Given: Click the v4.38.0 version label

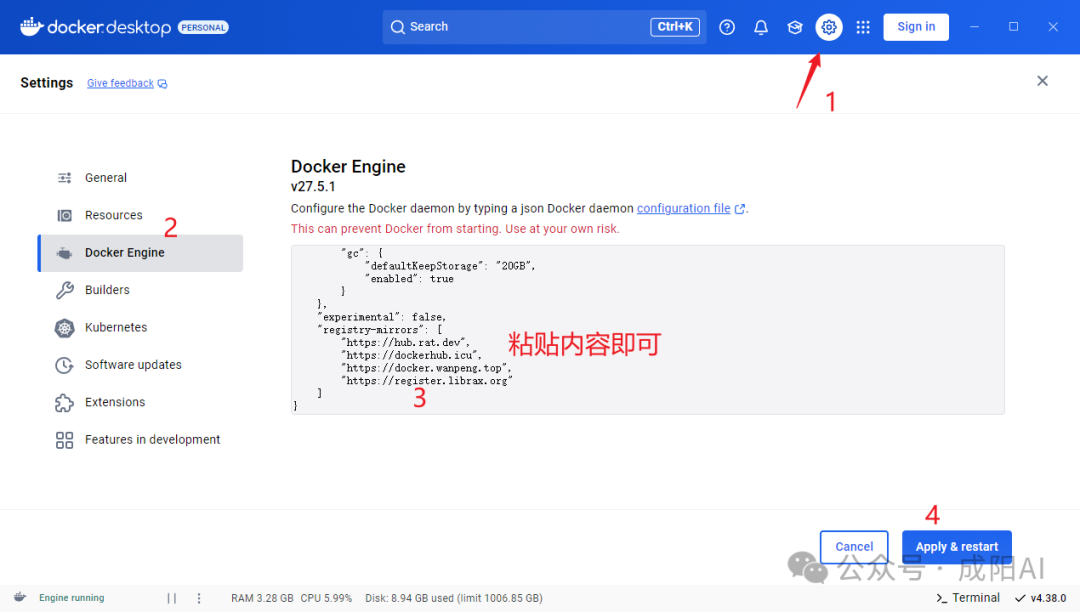Looking at the screenshot, I should 1048,598.
